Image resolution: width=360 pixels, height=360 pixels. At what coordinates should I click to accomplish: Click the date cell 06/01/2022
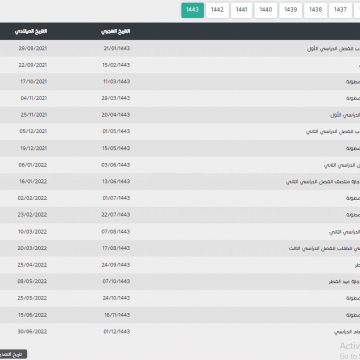33,165
